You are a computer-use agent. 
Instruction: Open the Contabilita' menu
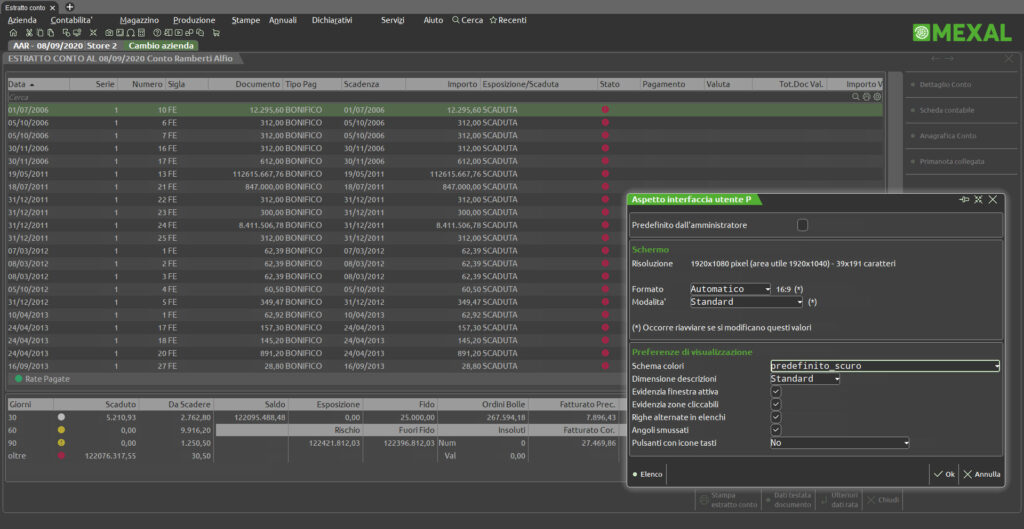(71, 20)
